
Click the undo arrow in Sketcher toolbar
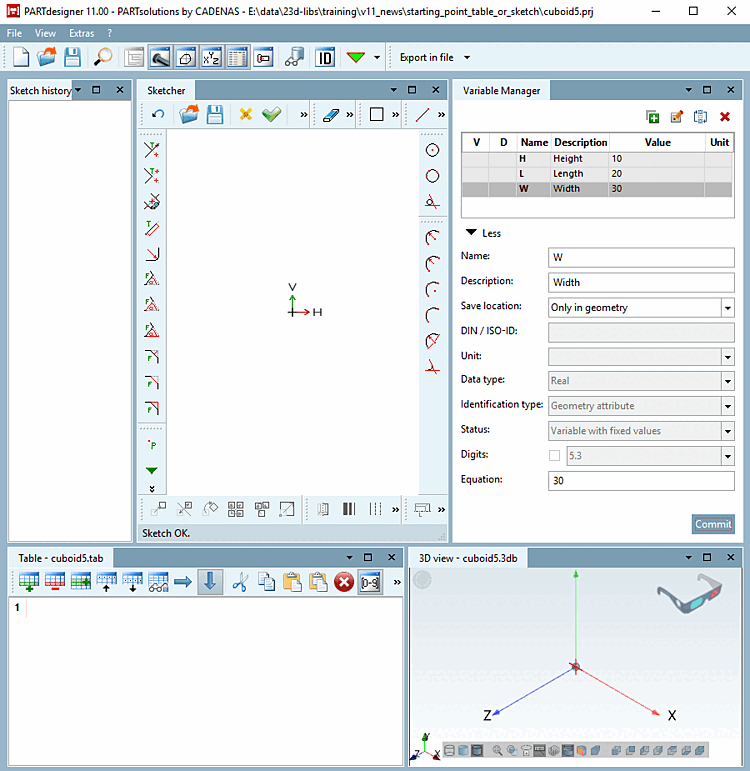click(158, 115)
